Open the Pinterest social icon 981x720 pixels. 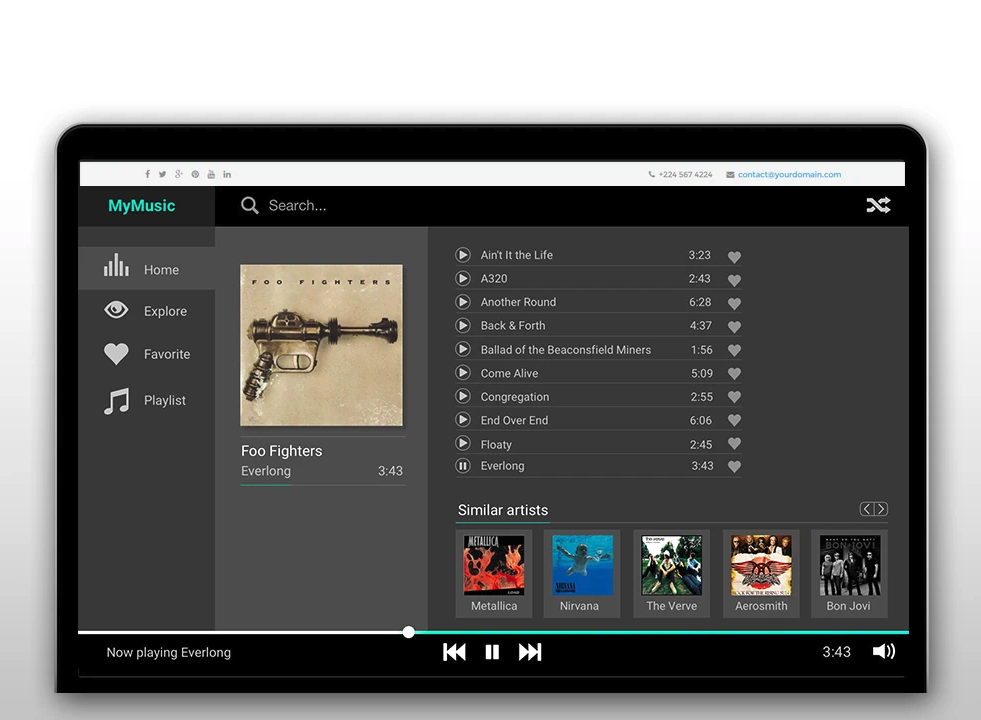tap(195, 175)
